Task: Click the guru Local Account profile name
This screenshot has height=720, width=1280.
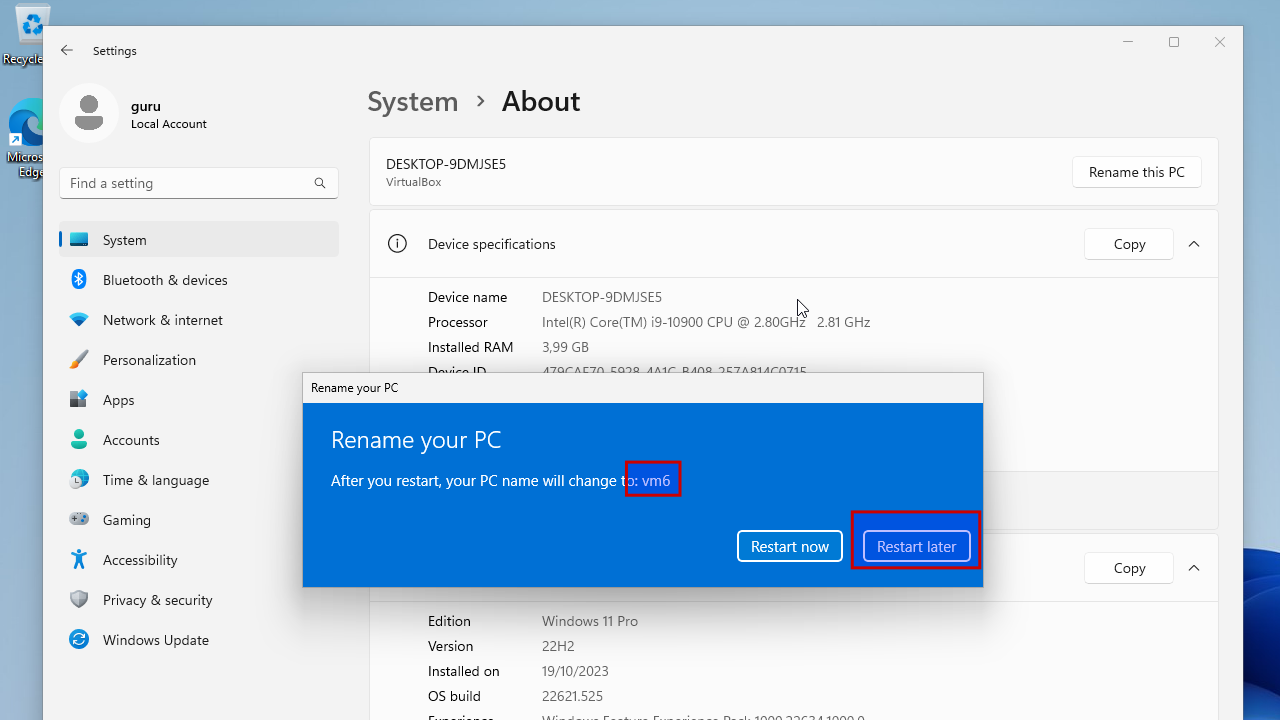Action: pos(169,114)
